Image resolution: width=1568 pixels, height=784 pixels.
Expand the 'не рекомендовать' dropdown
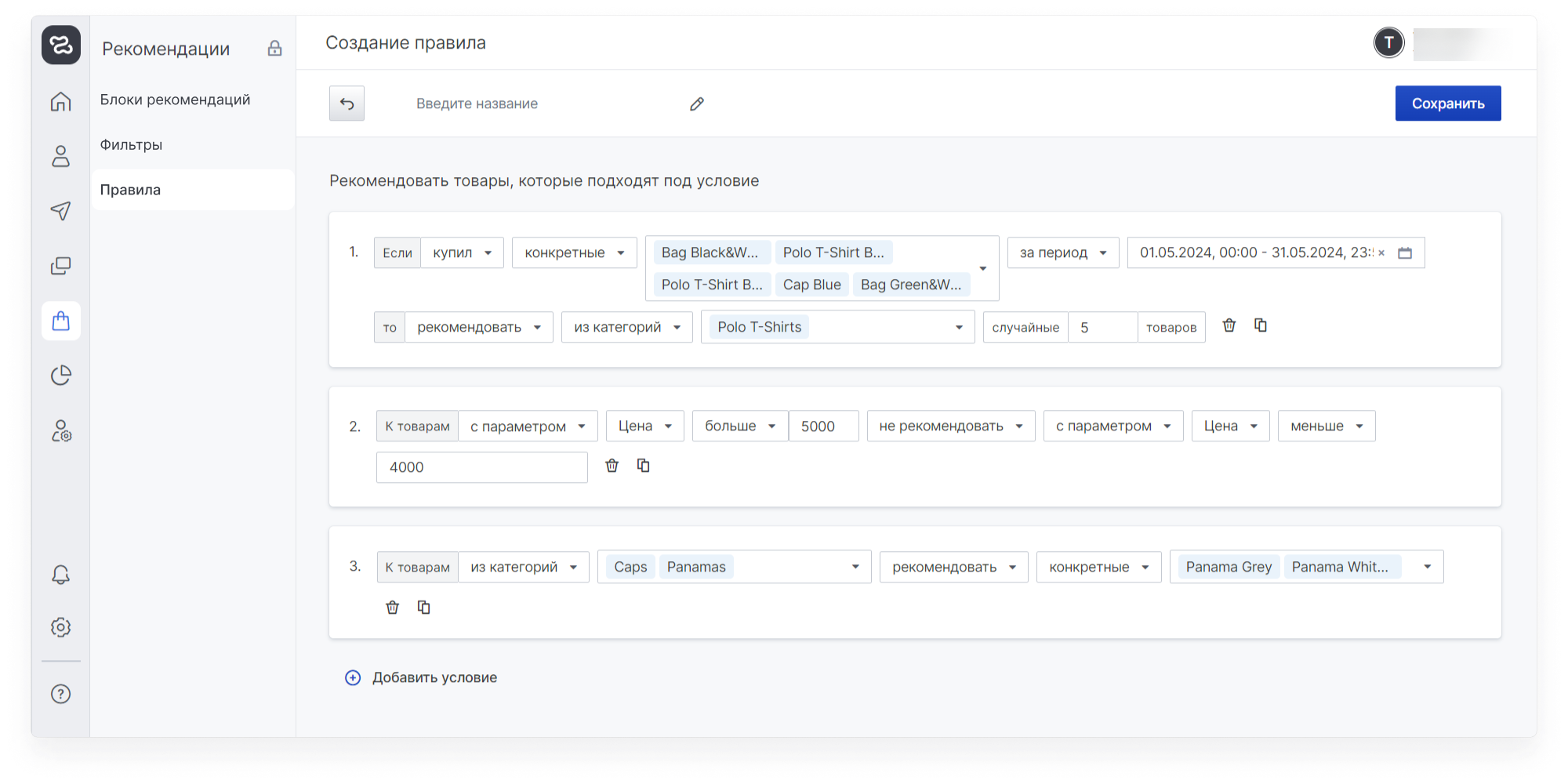pos(950,426)
